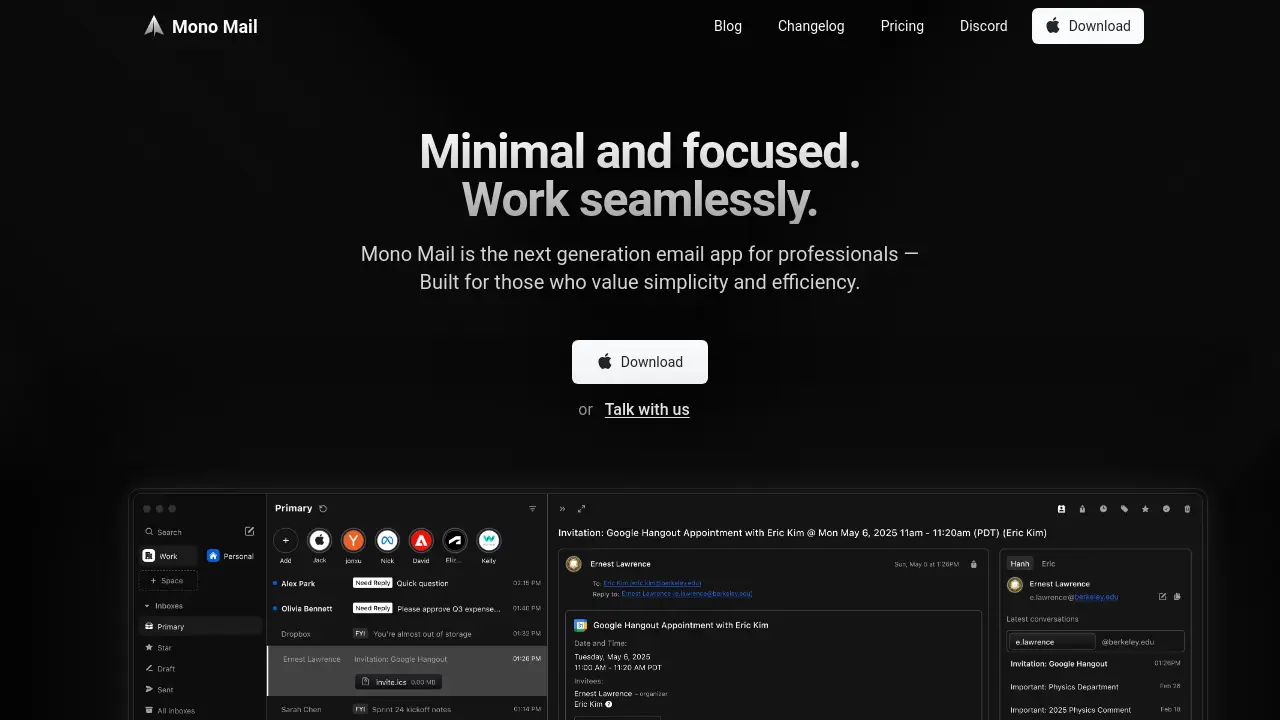The height and width of the screenshot is (720, 1280).
Task: Click the hero Download button below the tagline
Action: (640, 362)
